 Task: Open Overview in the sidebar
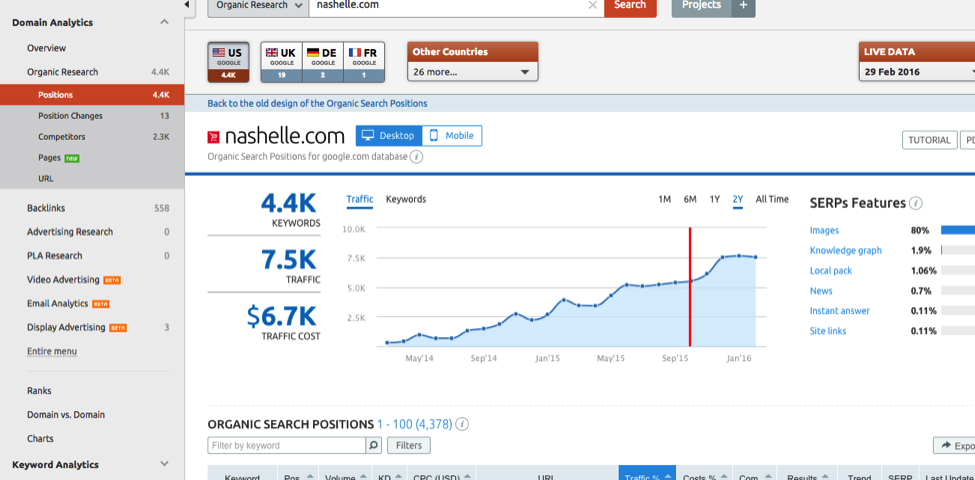(x=47, y=48)
